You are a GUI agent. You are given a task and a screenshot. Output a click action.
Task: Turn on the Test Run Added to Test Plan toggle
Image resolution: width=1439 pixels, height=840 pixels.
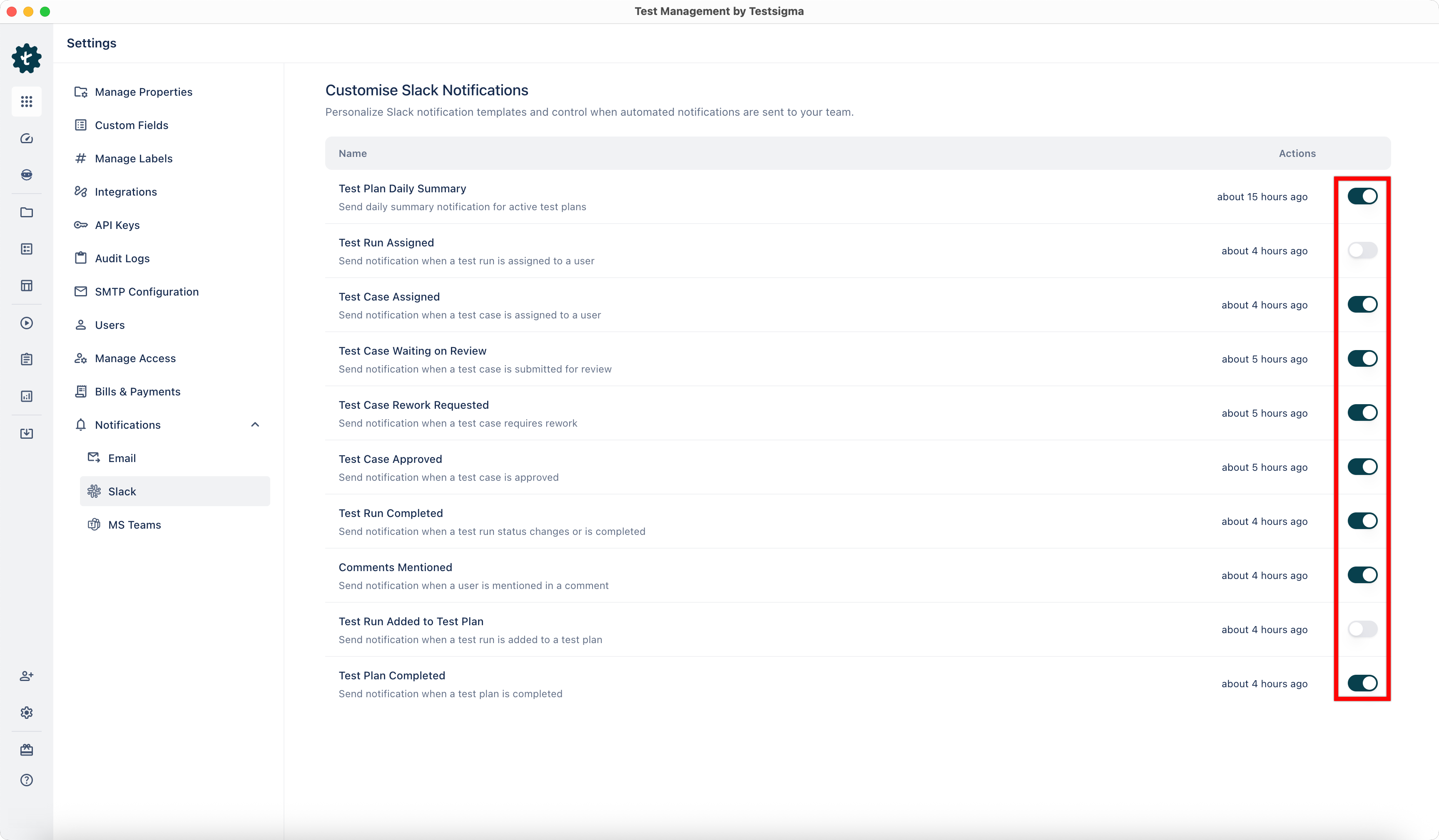pyautogui.click(x=1362, y=629)
